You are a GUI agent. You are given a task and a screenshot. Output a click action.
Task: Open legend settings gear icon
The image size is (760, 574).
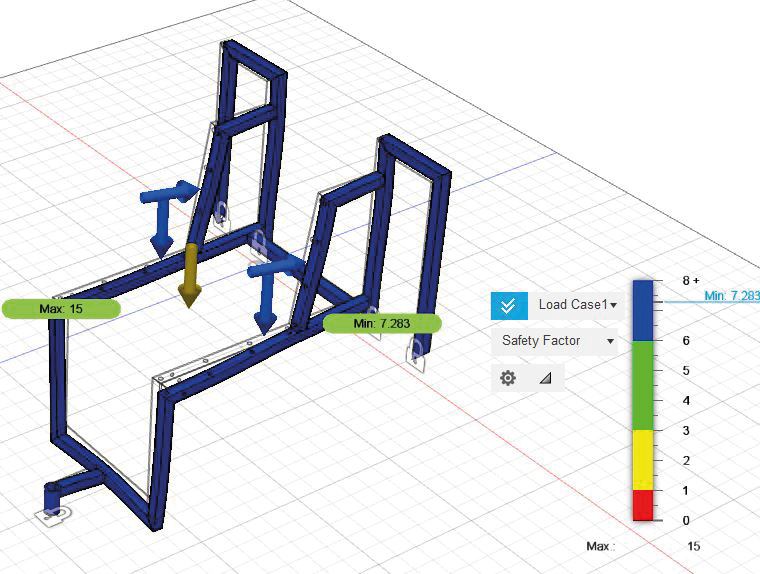507,378
